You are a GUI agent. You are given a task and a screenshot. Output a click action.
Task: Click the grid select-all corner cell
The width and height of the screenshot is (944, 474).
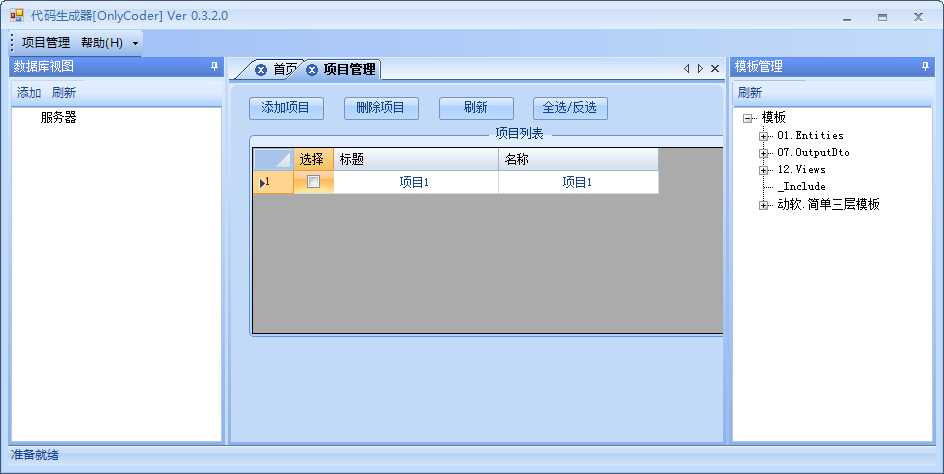(x=273, y=160)
